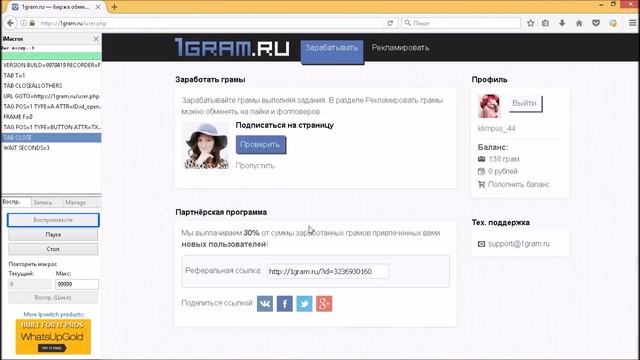Share referral link on Twitter

[x=304, y=303]
